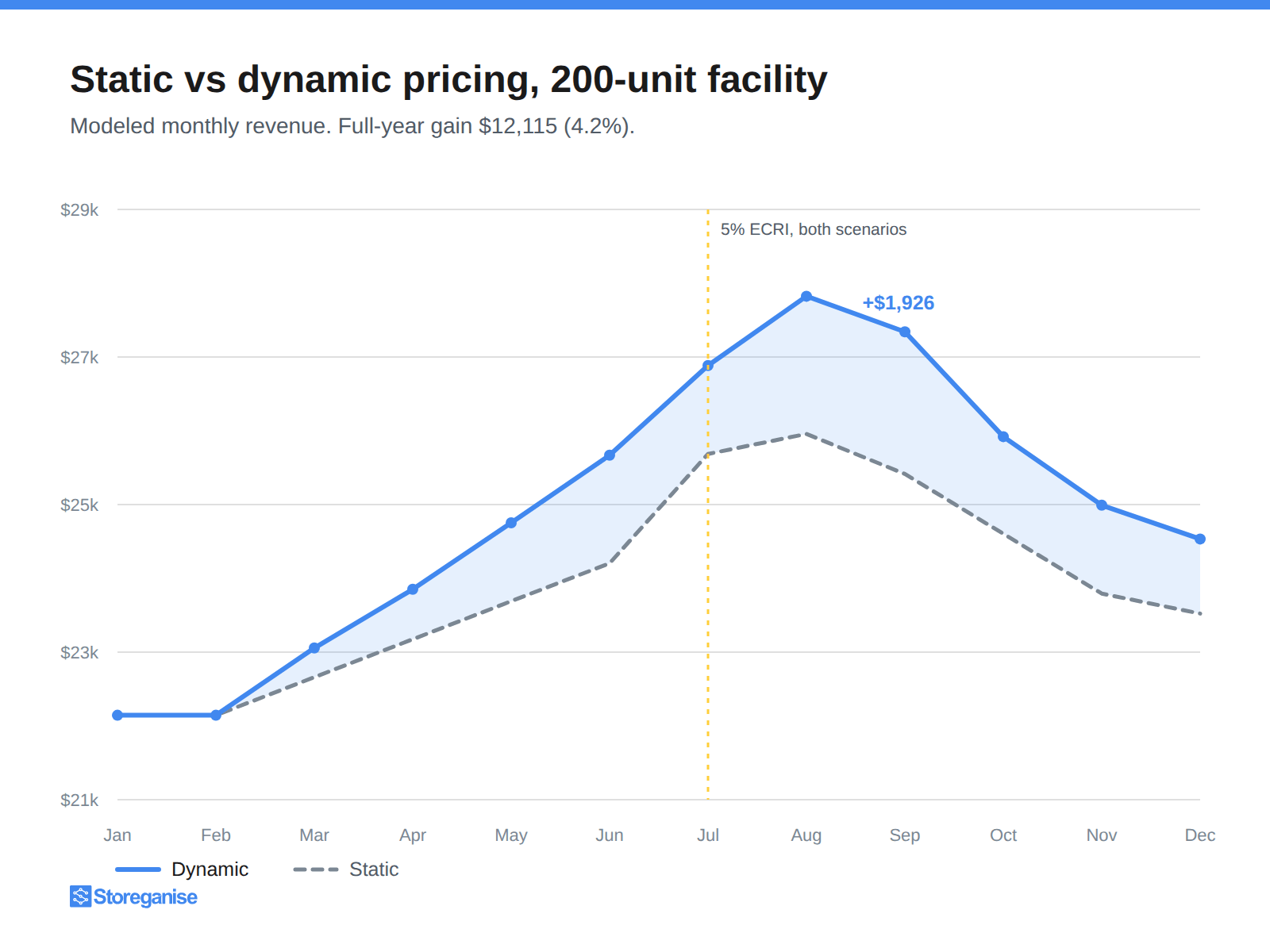This screenshot has width=1270, height=952.
Task: Click the grey dashed Static legend swatch
Action: pyautogui.click(x=316, y=869)
